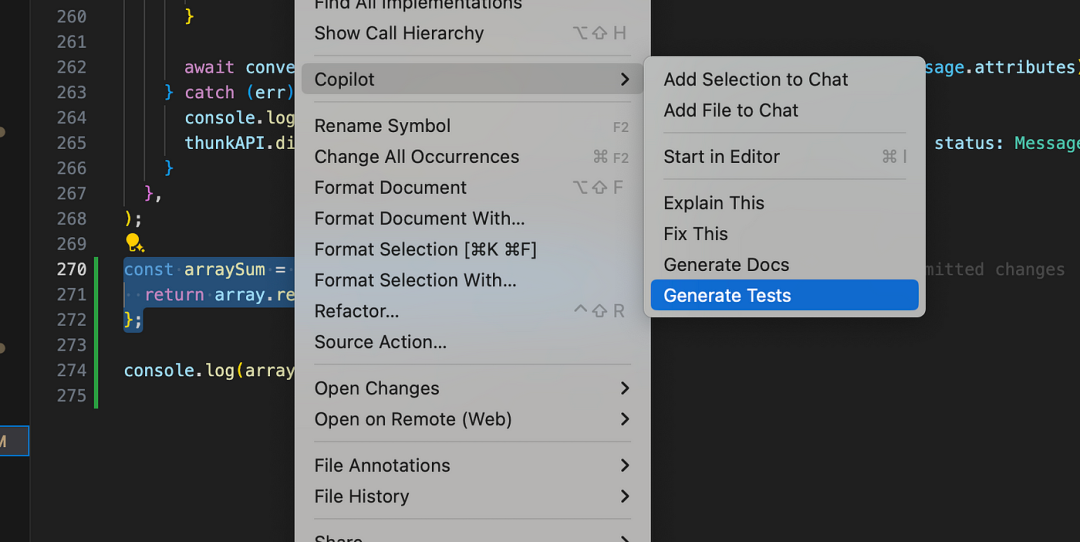Select Add Selection to Chat

pyautogui.click(x=756, y=79)
